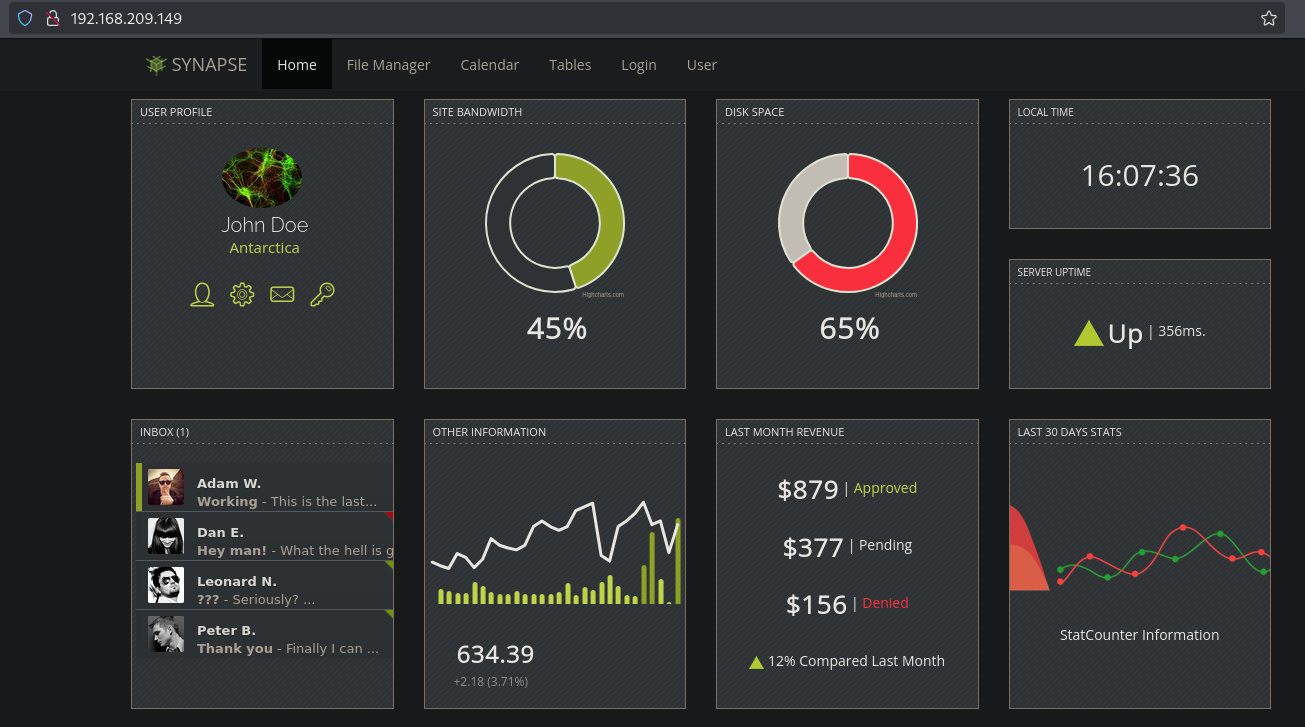The image size is (1305, 727).
Task: Click the red Disk Space donut segment
Action: (895, 240)
